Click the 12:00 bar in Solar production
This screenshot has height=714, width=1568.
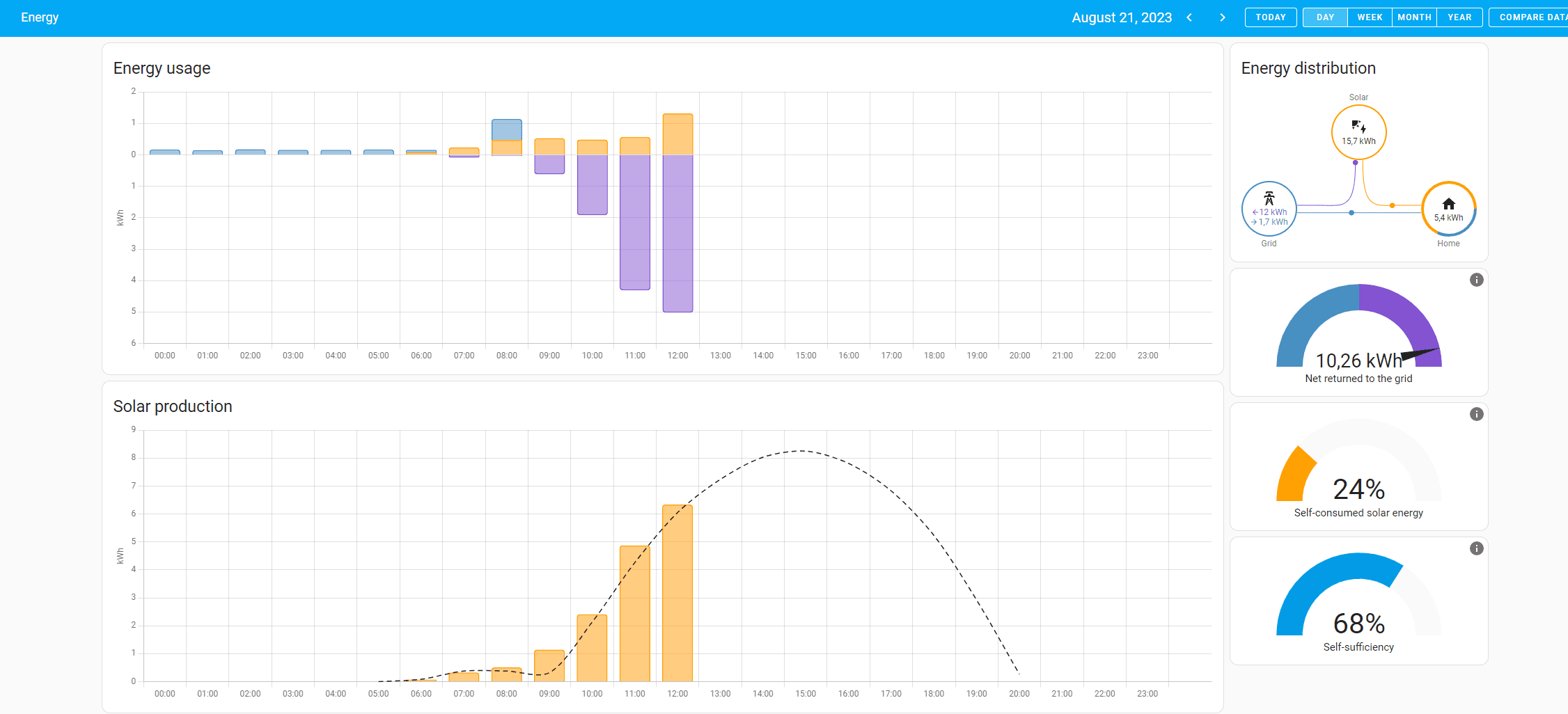677,593
